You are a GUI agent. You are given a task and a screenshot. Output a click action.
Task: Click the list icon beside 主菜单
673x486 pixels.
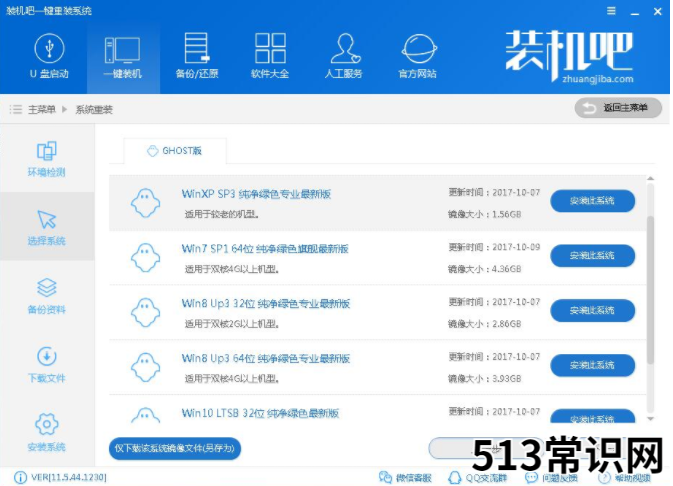(x=16, y=109)
